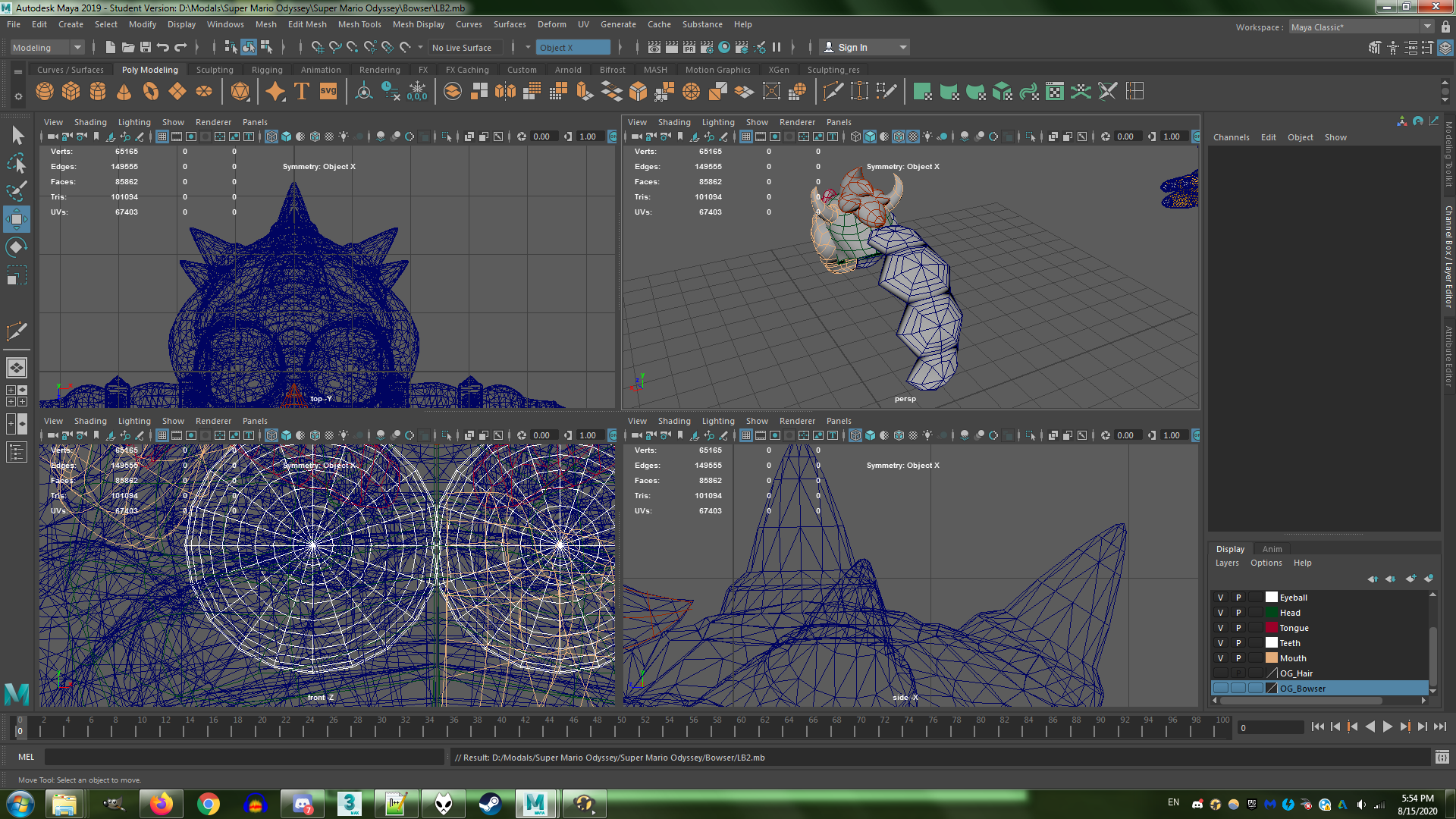
Task: Click the MEL command line input field
Action: coord(244,757)
